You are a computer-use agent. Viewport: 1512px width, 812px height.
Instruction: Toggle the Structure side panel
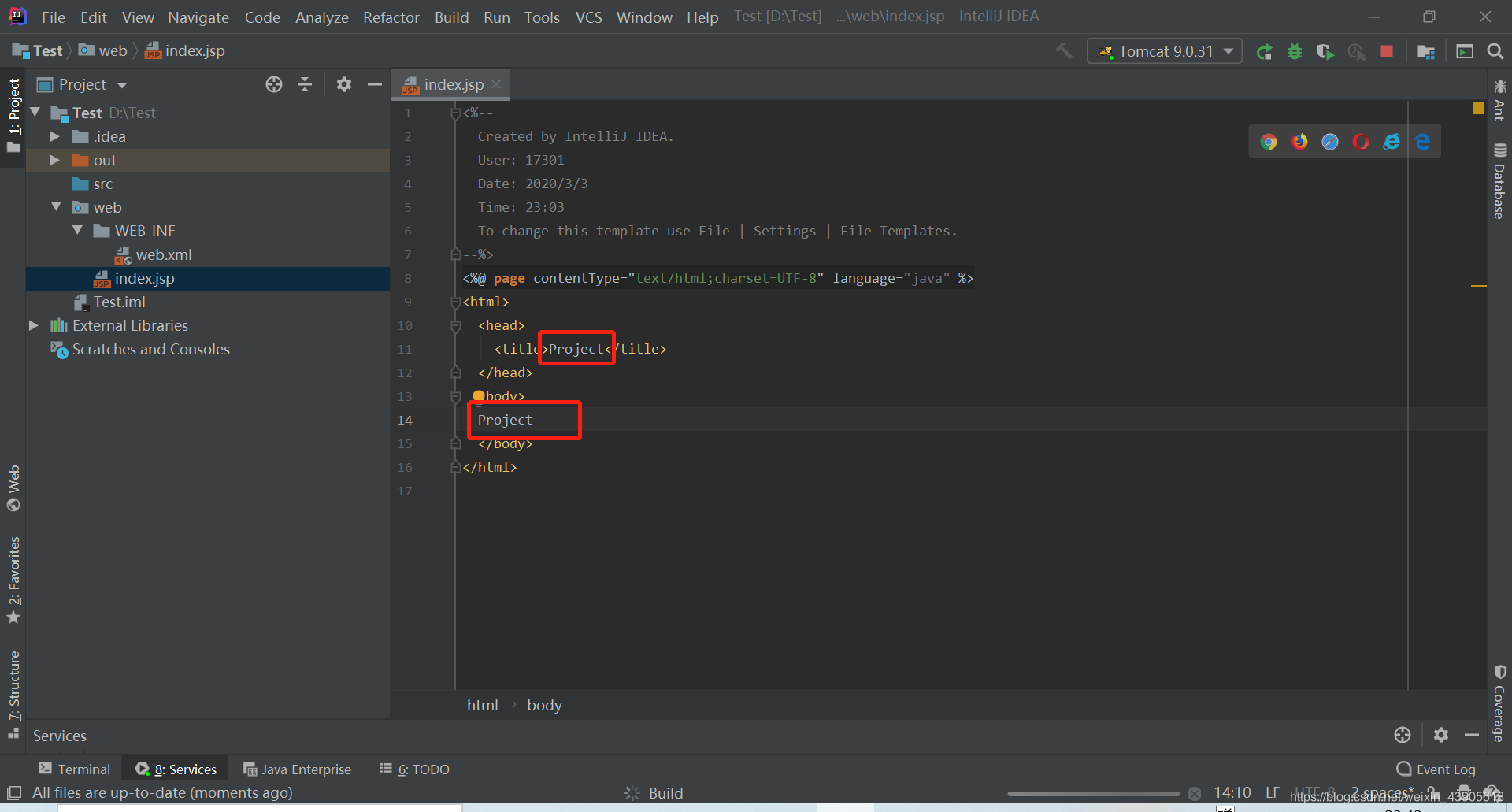click(13, 694)
